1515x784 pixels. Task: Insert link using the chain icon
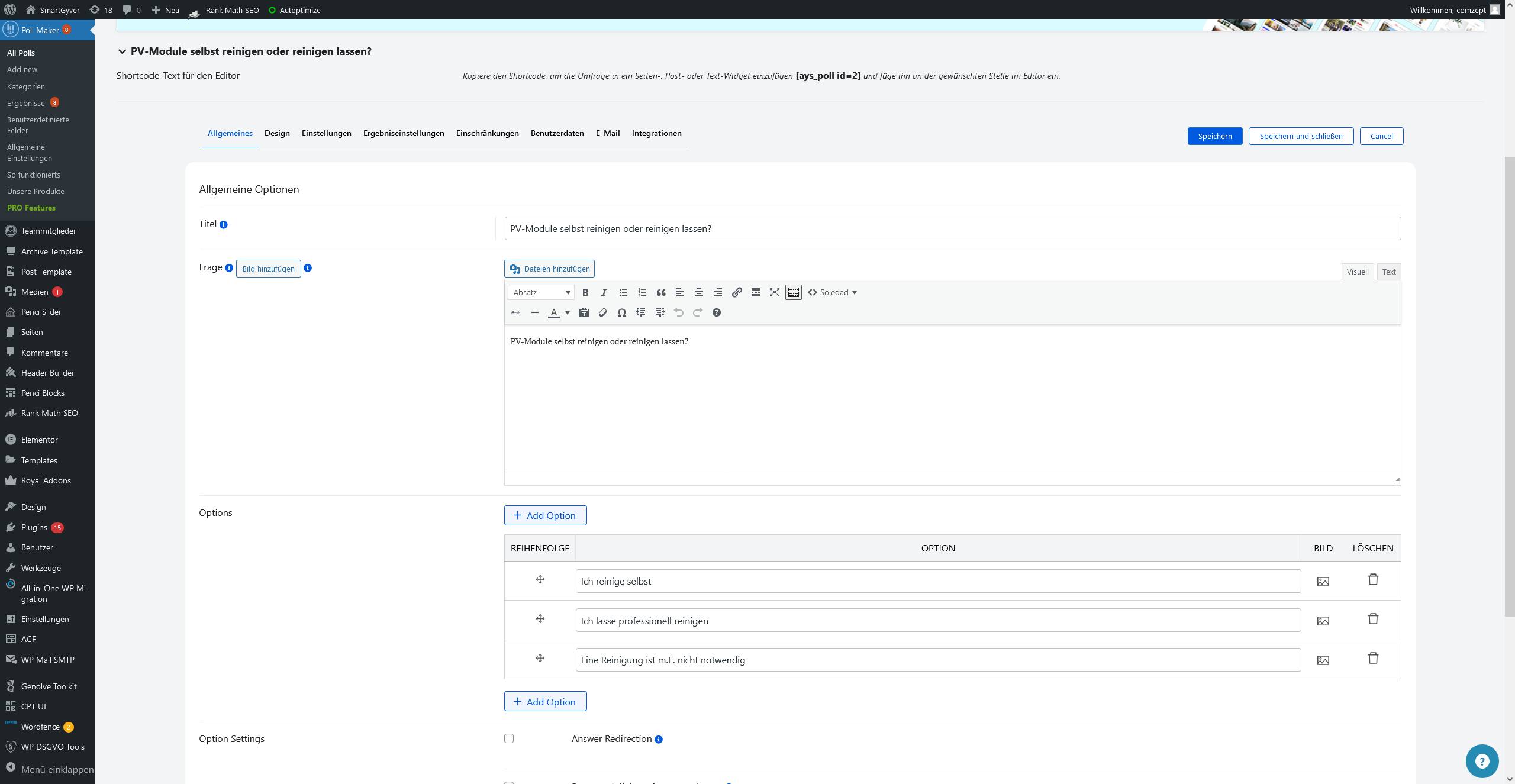coord(737,292)
